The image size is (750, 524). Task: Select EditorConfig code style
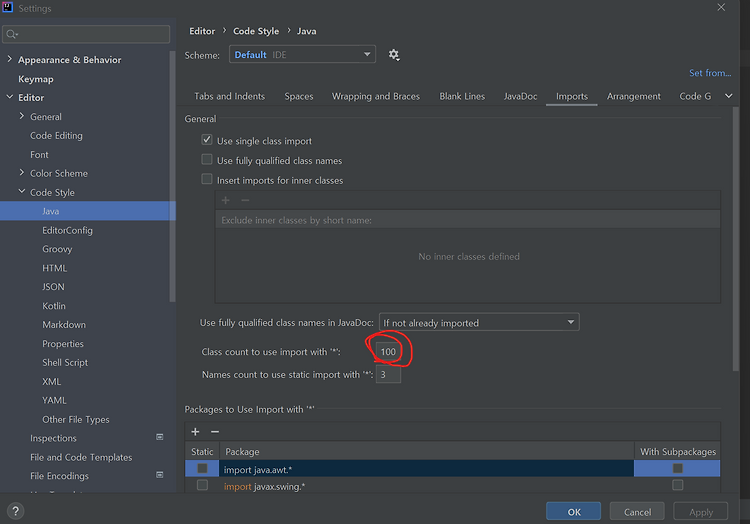(x=67, y=230)
